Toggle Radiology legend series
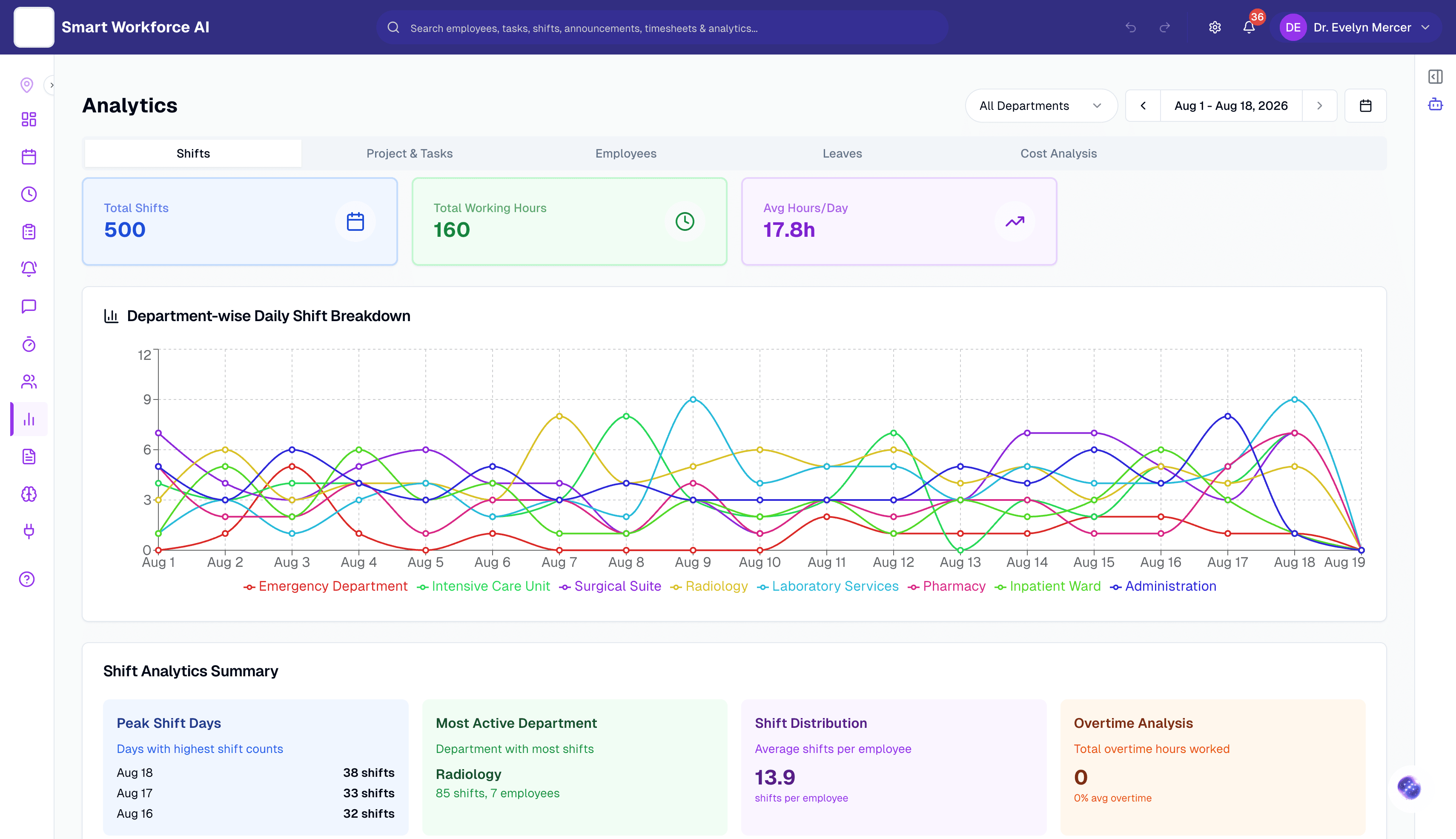Image resolution: width=1456 pixels, height=839 pixels. [x=709, y=586]
